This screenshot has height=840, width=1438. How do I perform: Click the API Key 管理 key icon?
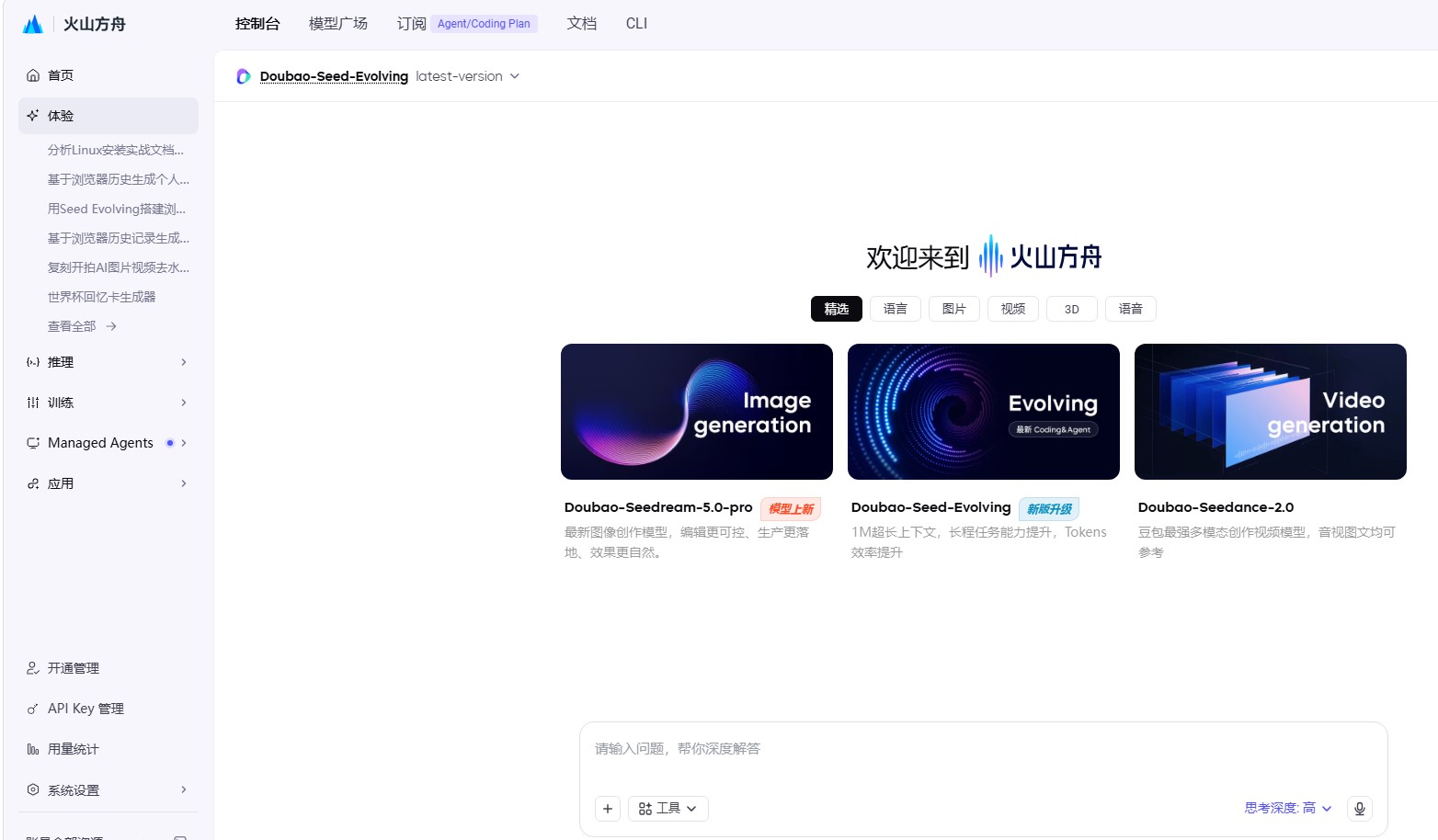33,709
